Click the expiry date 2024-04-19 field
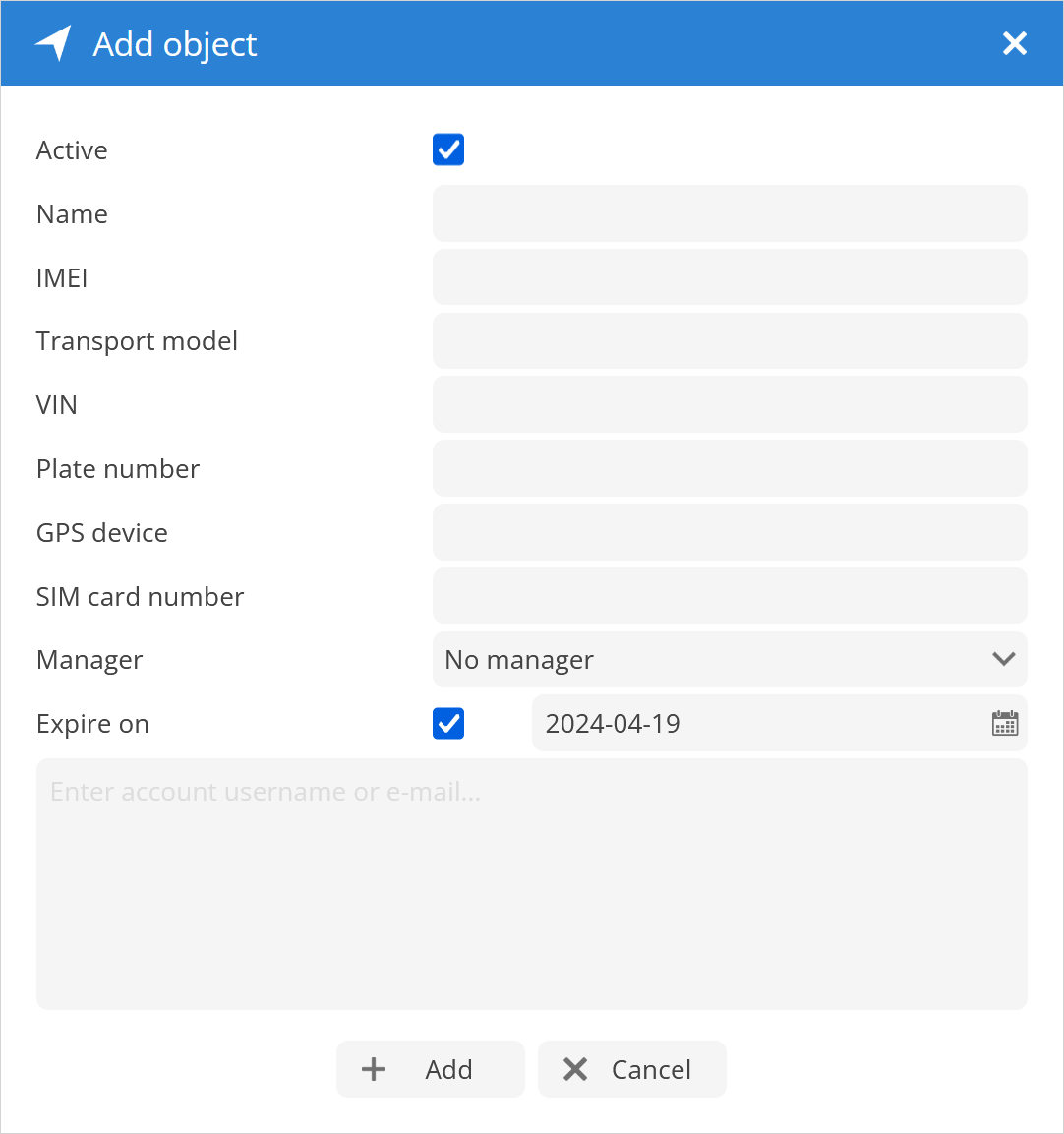Image resolution: width=1064 pixels, height=1134 pixels. (779, 723)
